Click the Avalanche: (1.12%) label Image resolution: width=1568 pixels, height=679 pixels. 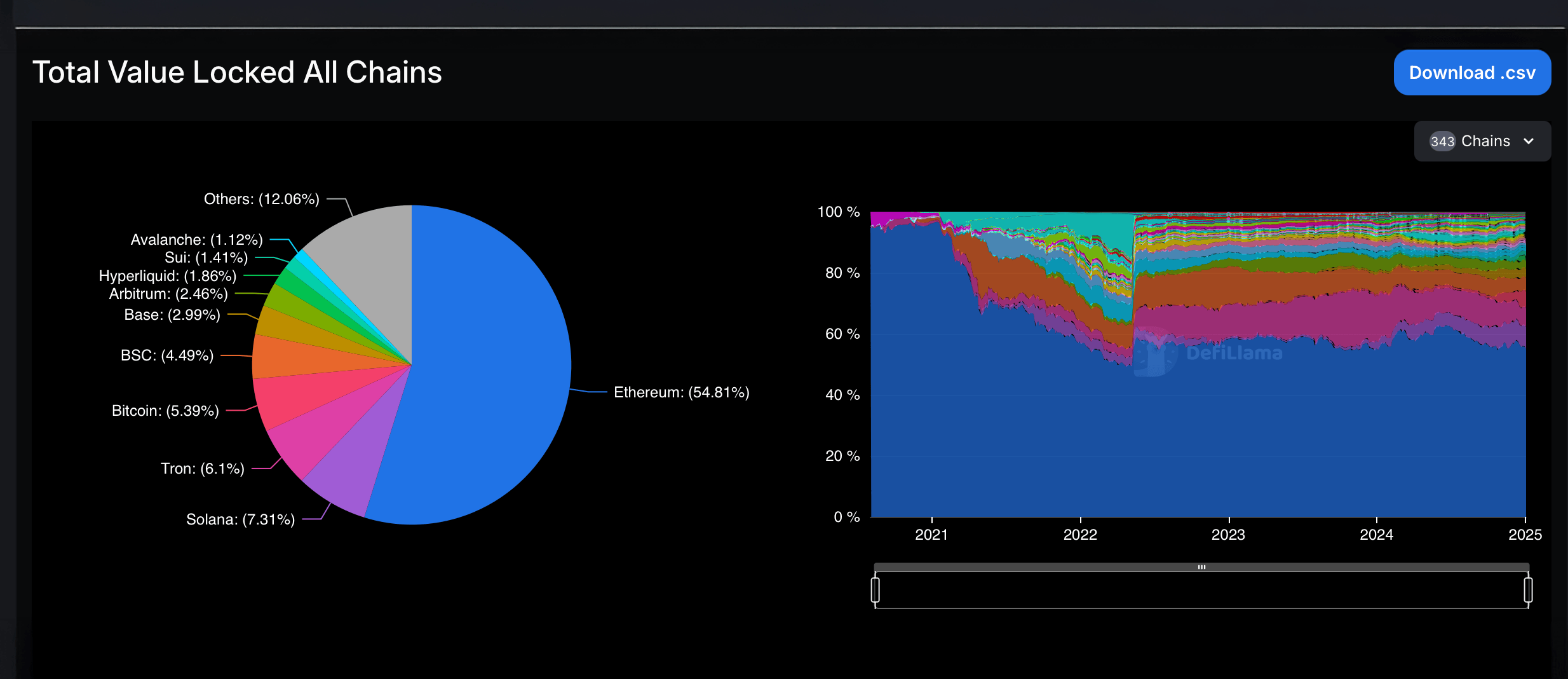[196, 240]
